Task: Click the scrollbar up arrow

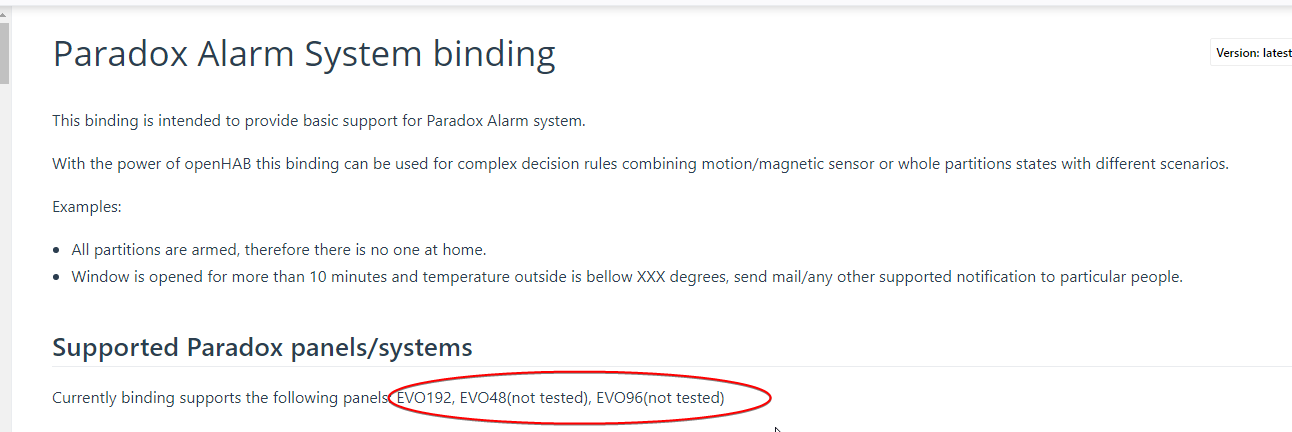Action: click(4, 15)
